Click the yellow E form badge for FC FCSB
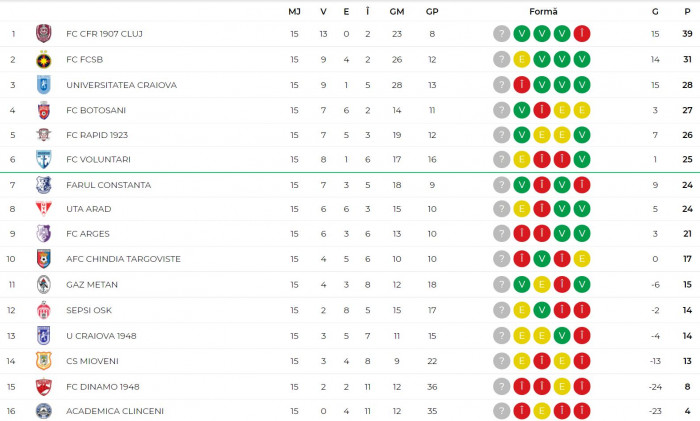 [x=522, y=59]
